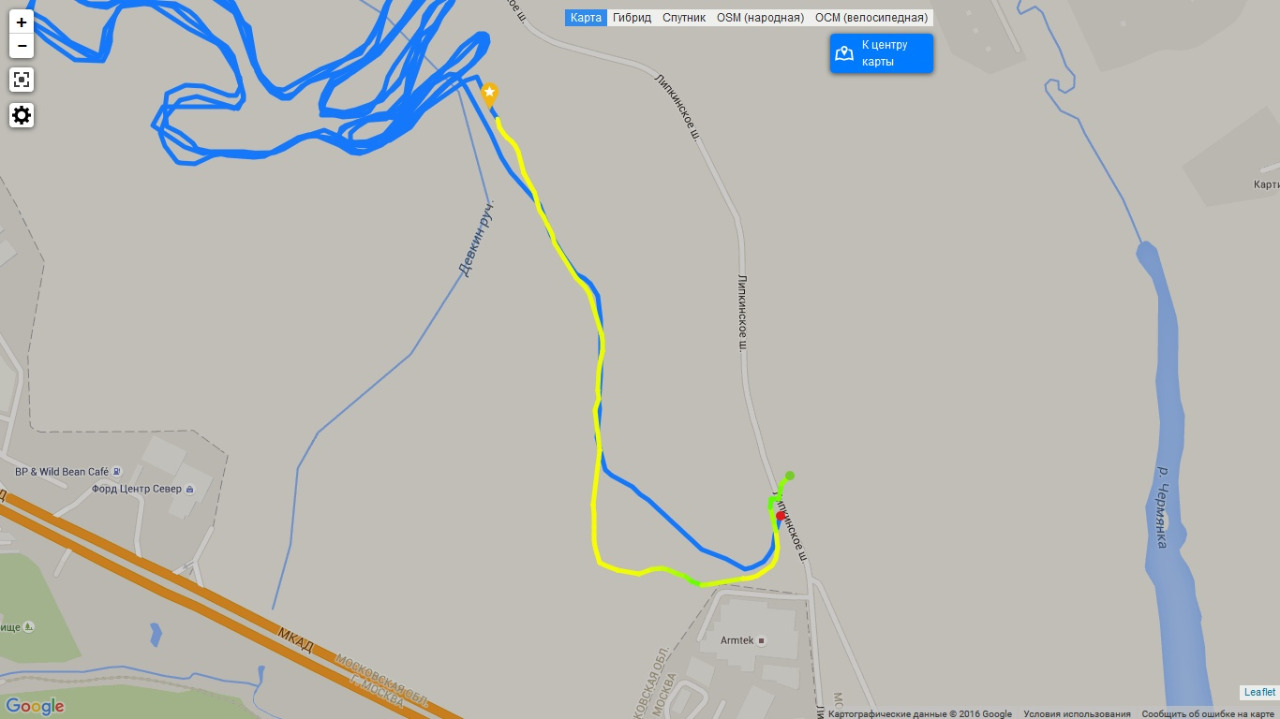
Task: Select OSM (народная) layer tab
Action: coord(760,18)
